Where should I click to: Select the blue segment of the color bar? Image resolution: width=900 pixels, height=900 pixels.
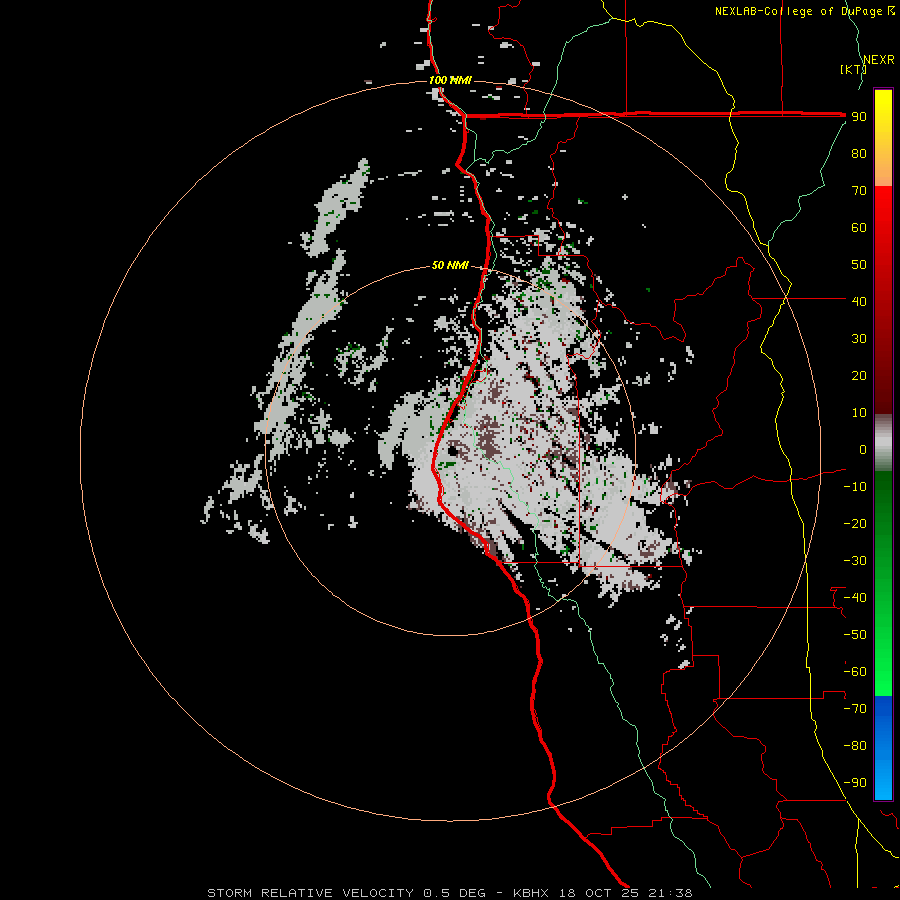click(x=883, y=747)
